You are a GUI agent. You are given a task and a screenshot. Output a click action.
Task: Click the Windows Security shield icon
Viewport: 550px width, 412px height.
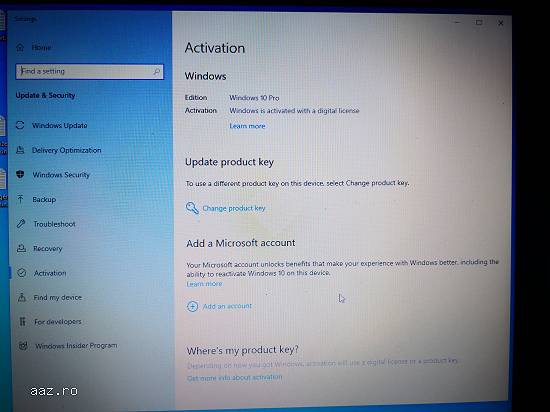click(x=20, y=174)
